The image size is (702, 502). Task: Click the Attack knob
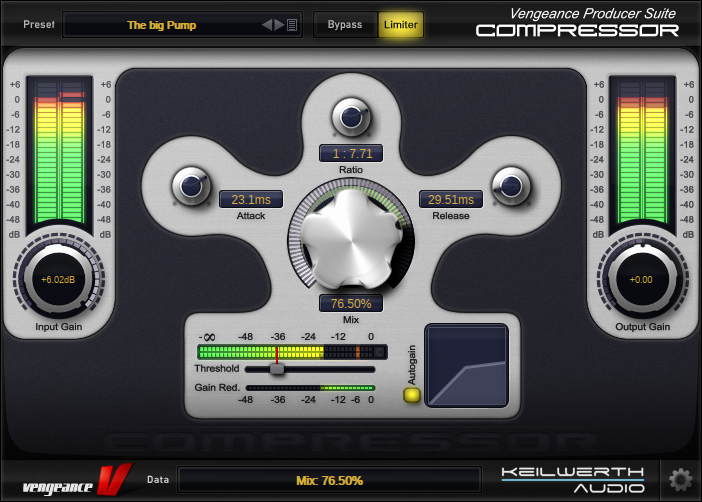[190, 185]
